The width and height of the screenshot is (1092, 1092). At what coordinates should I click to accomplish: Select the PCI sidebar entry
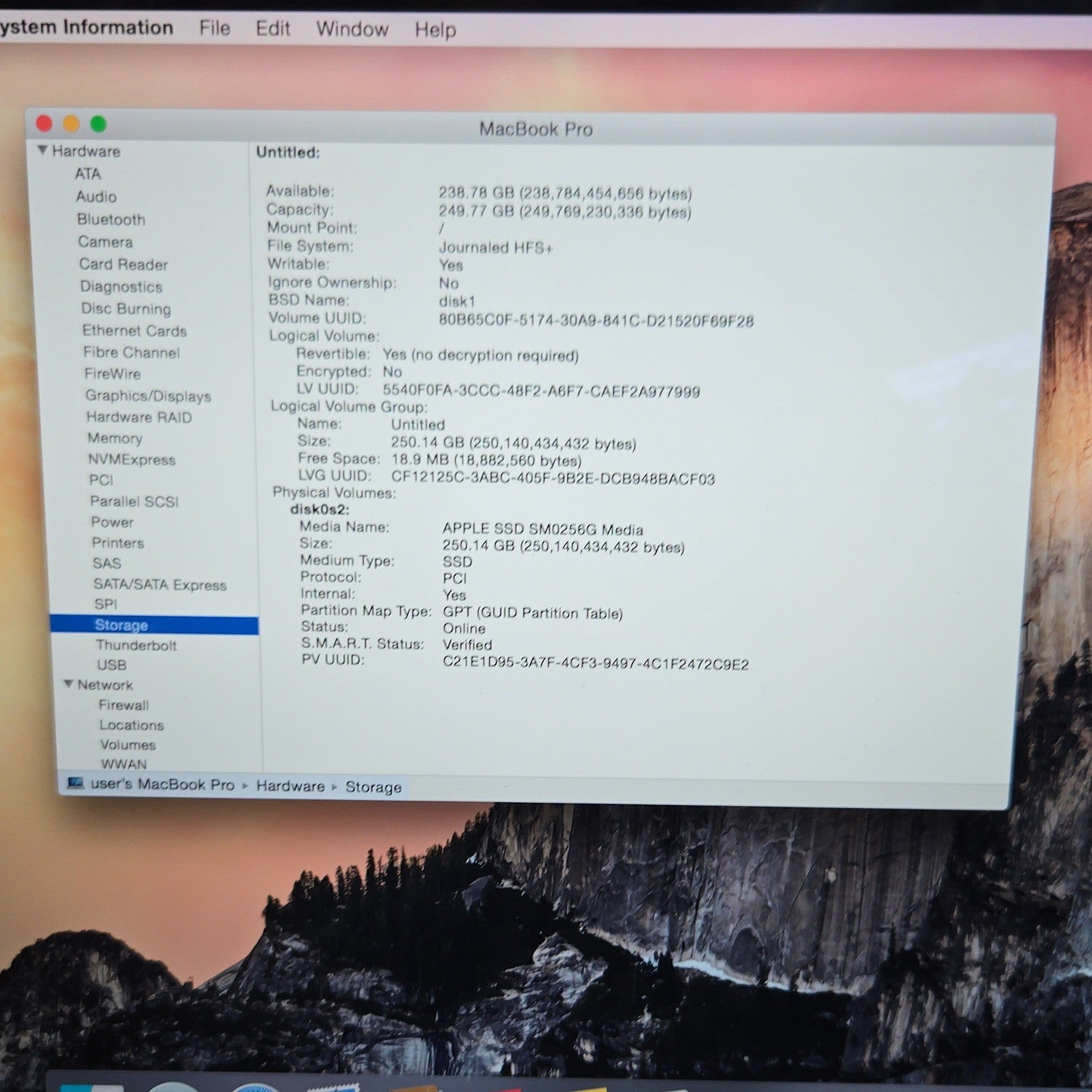click(x=101, y=480)
